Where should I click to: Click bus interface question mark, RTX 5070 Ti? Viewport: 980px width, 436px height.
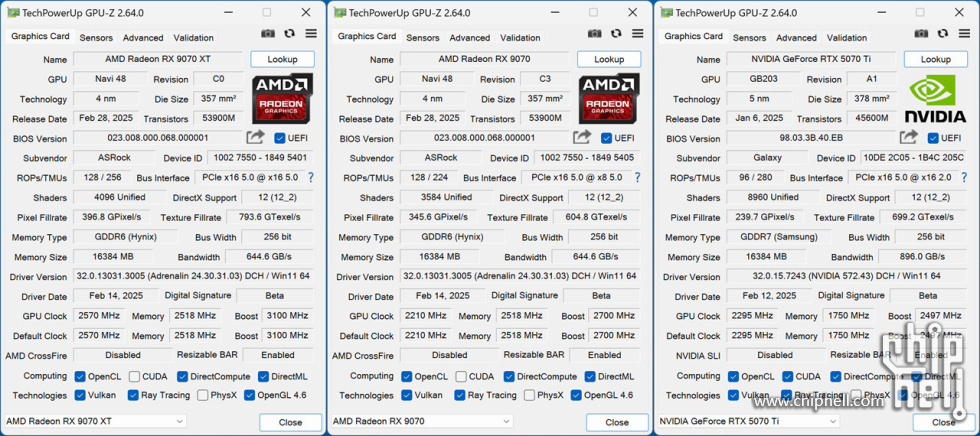pos(963,177)
